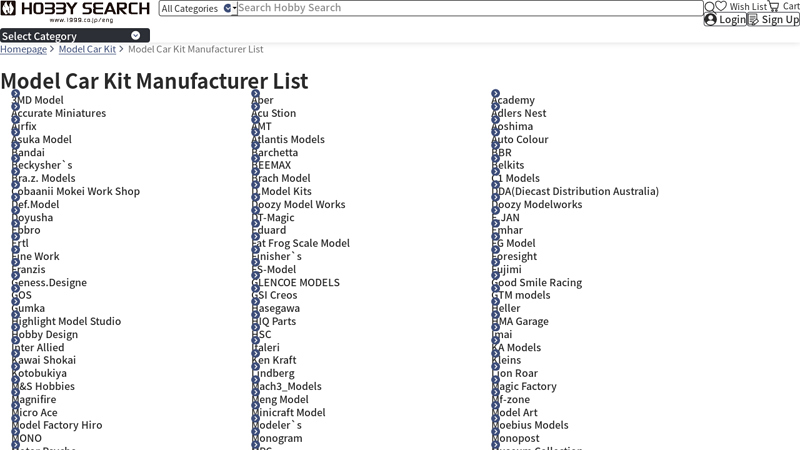Open Meng Model link

tap(280, 399)
